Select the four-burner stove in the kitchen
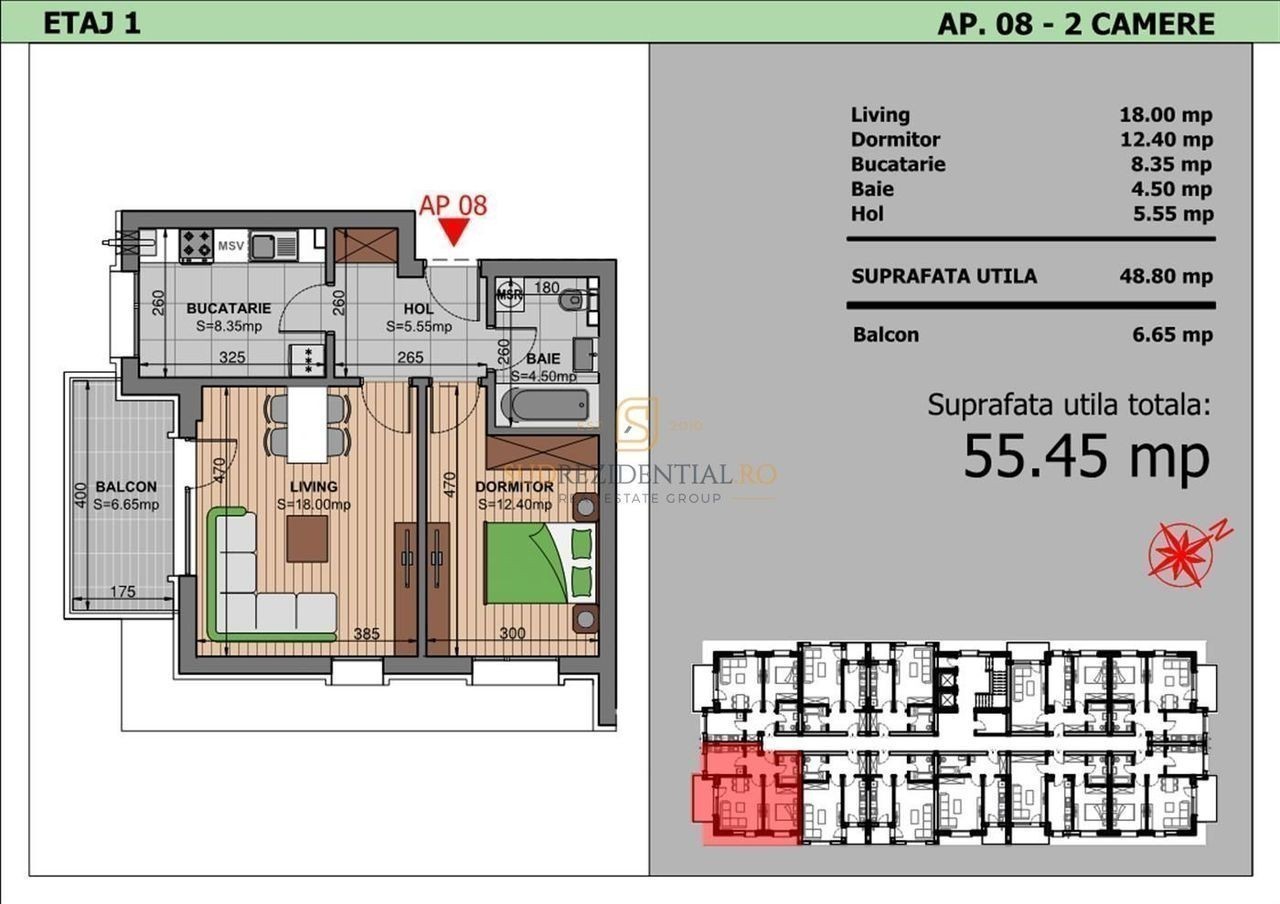The width and height of the screenshot is (1280, 904). pos(195,246)
